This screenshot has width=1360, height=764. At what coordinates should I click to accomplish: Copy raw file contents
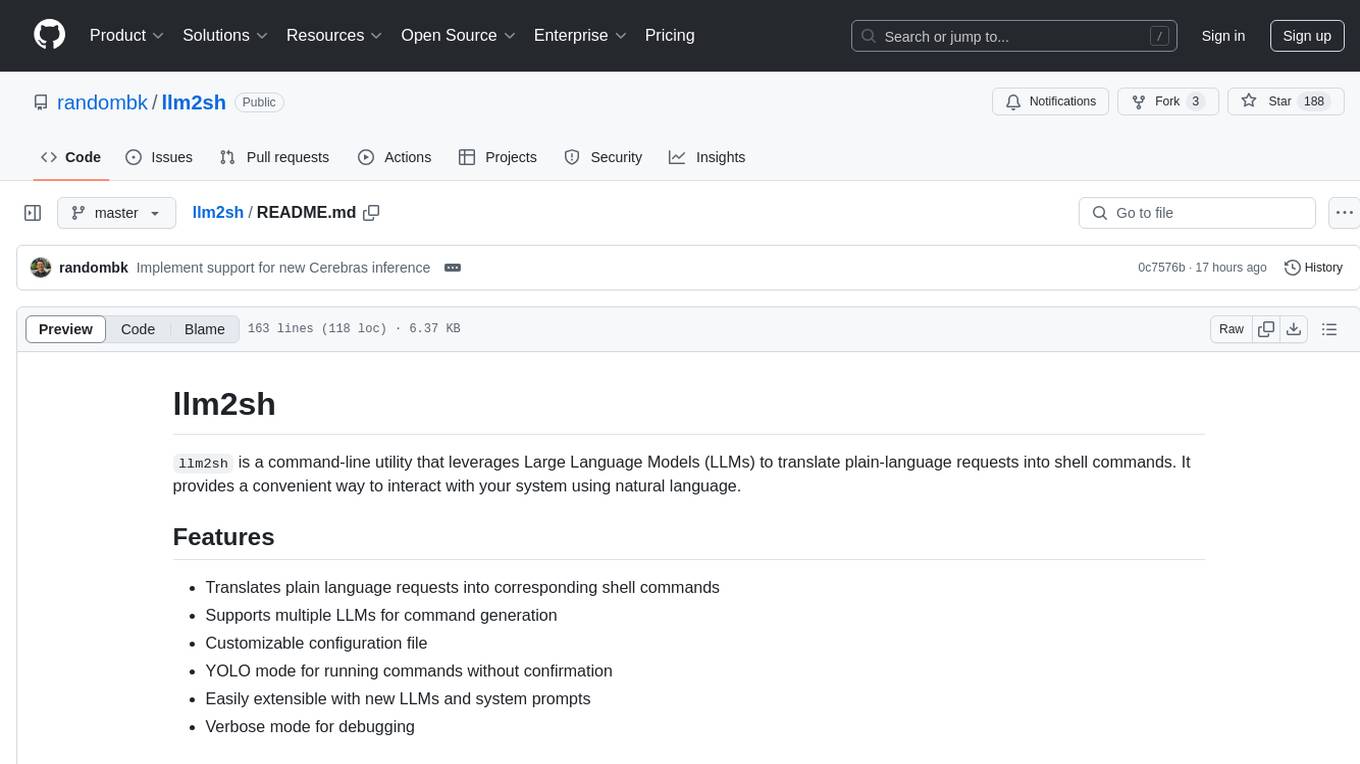point(1266,329)
